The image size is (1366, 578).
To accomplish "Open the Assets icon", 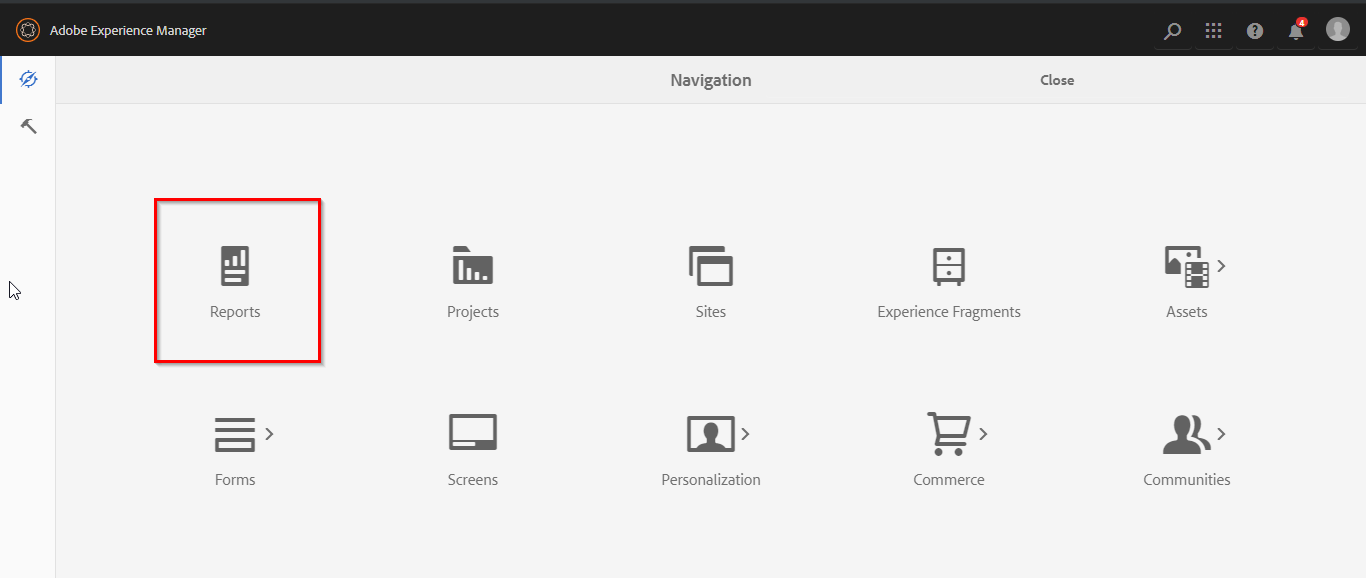I will 1187,266.
